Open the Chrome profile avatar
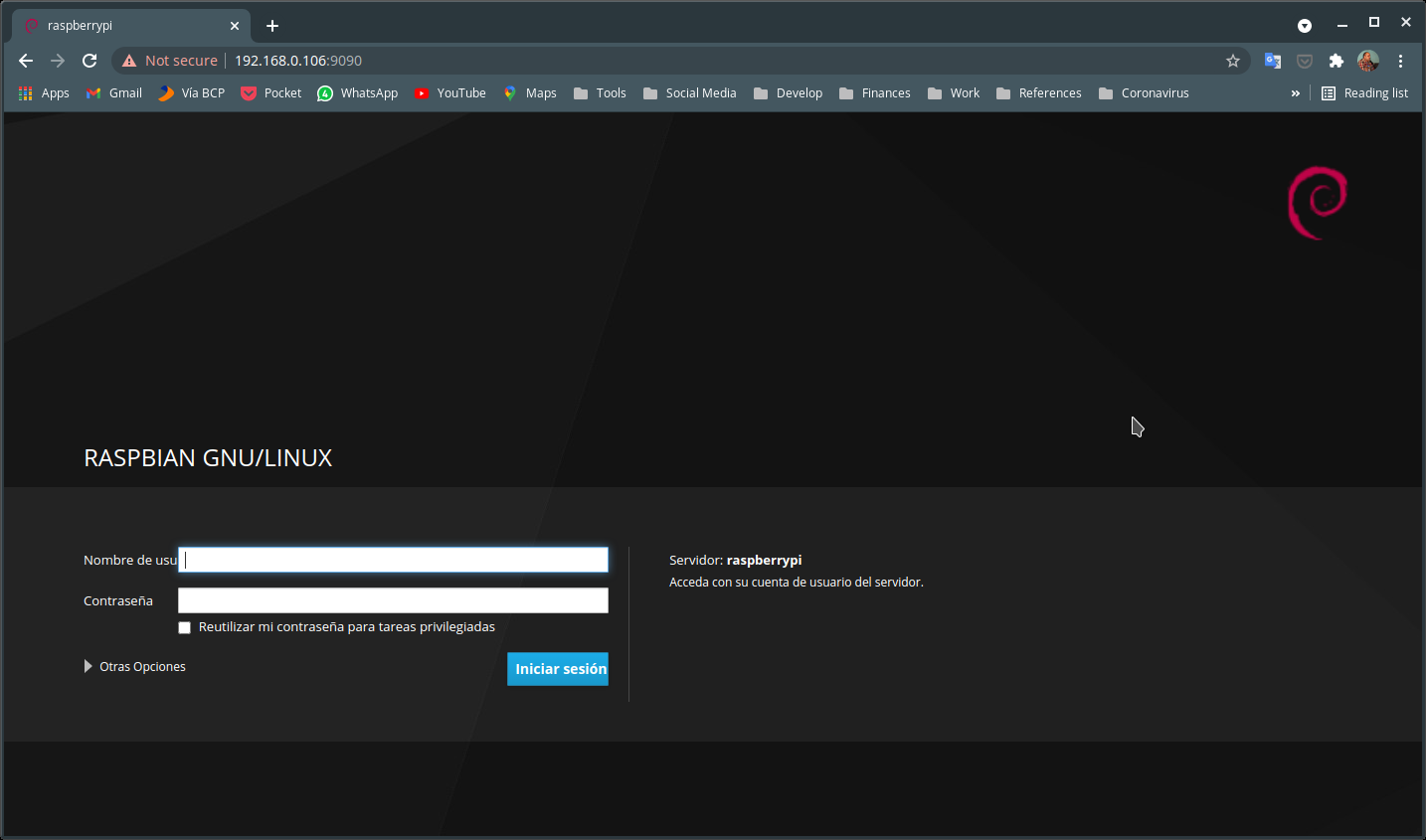The image size is (1426, 840). (1368, 61)
